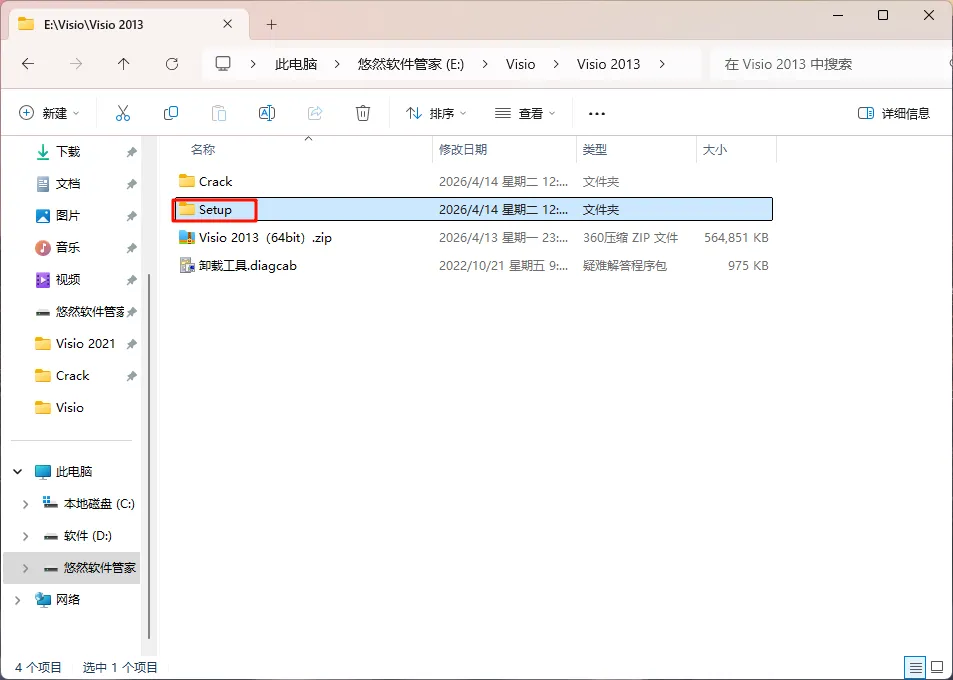Open 文档 in the sidebar
The image size is (953, 680).
67,184
